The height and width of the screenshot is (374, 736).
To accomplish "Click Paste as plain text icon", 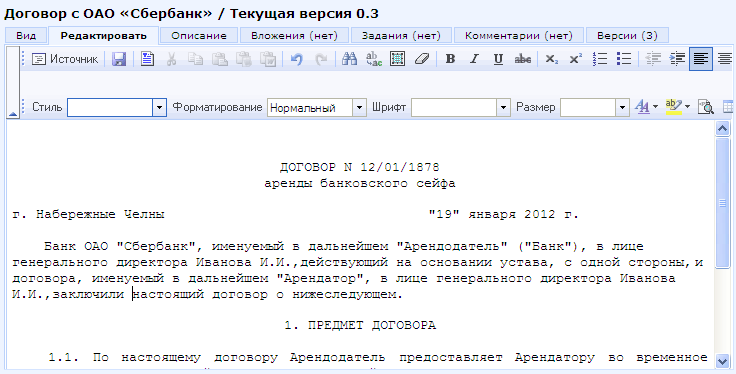I will pos(244,59).
